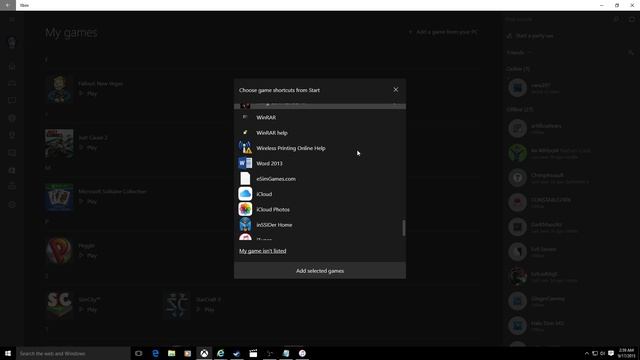
Task: Show hidden system tray icons
Action: click(587, 353)
